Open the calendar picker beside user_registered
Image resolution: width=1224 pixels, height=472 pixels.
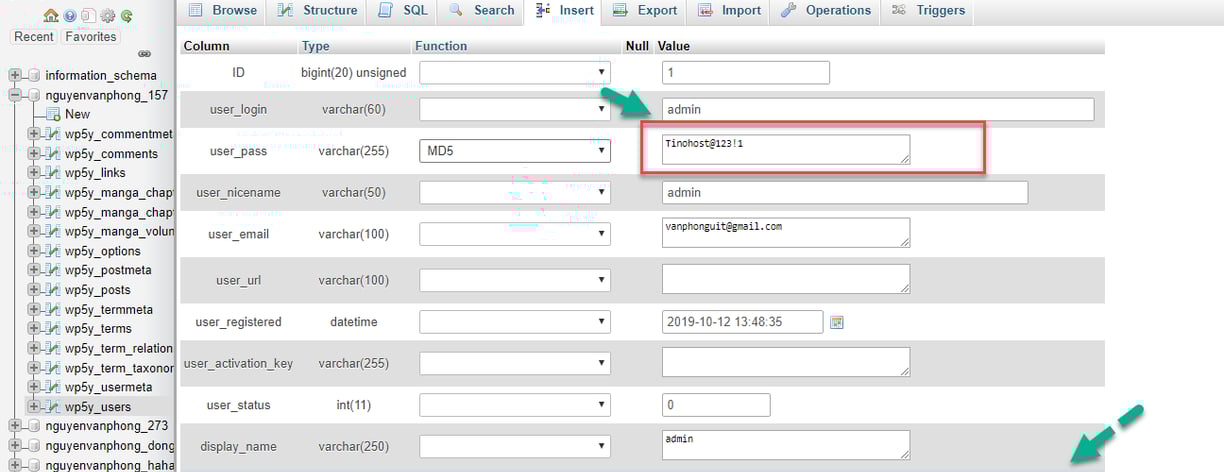(x=837, y=322)
